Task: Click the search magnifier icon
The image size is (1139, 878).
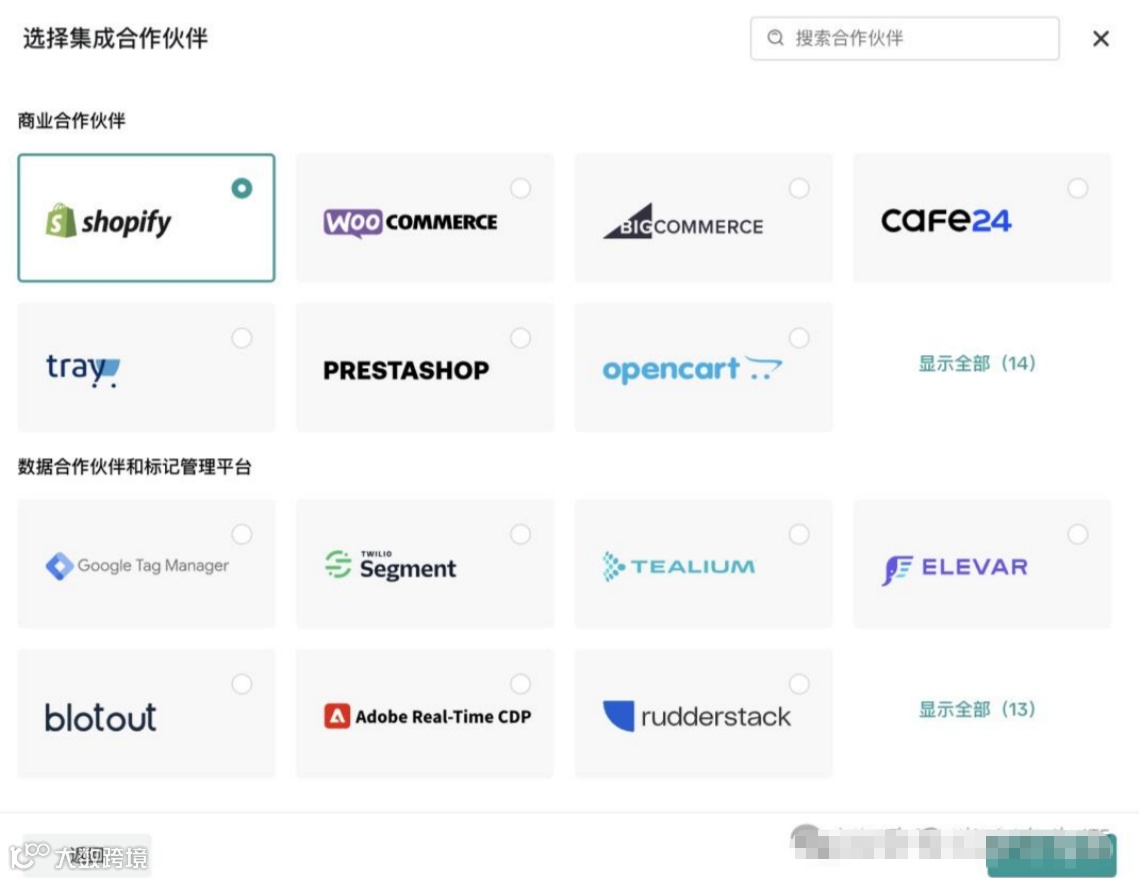Action: coord(775,38)
